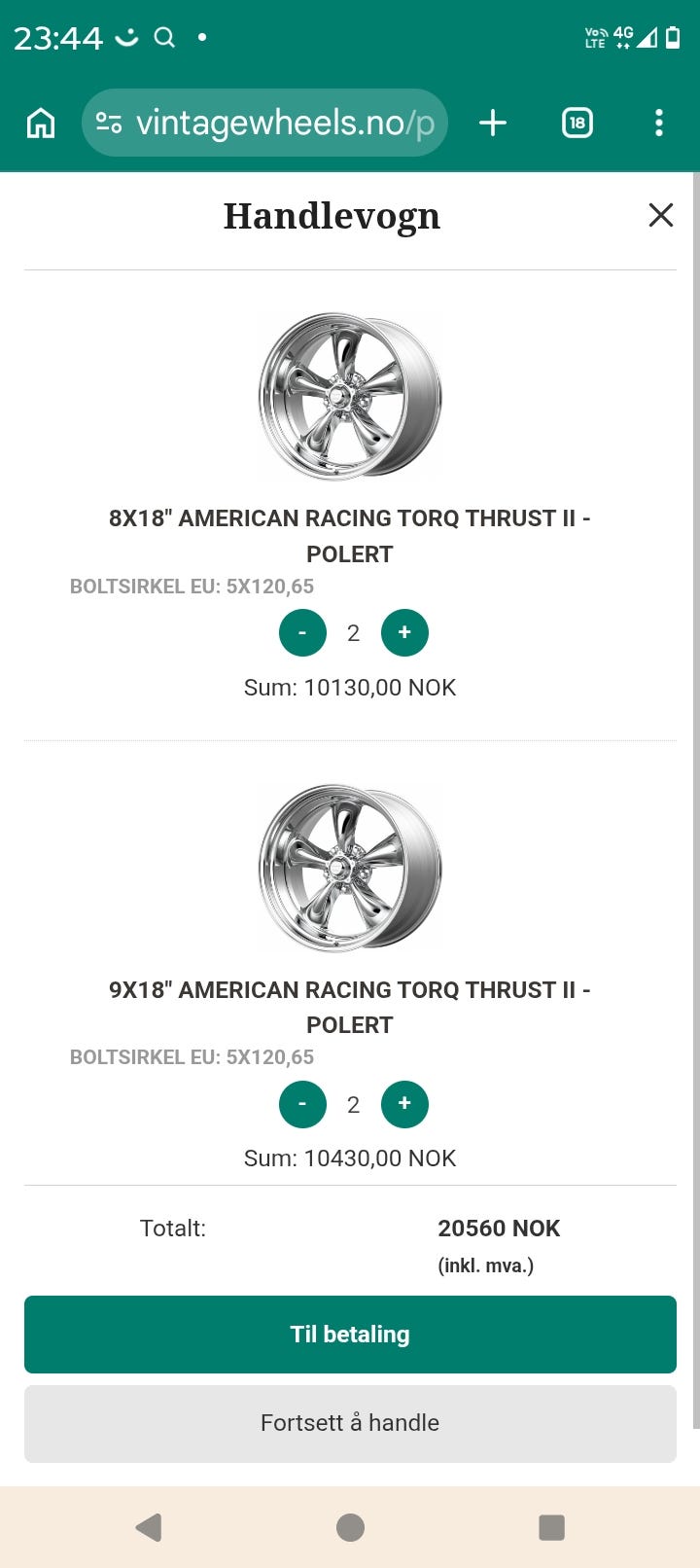700x1568 pixels.
Task: Increase quantity of 8X18" wheel
Action: [x=404, y=633]
